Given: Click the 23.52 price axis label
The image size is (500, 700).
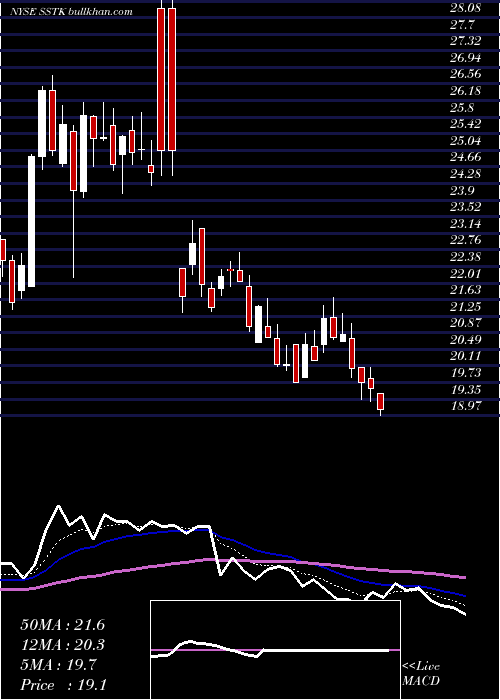Looking at the screenshot, I should [466, 207].
